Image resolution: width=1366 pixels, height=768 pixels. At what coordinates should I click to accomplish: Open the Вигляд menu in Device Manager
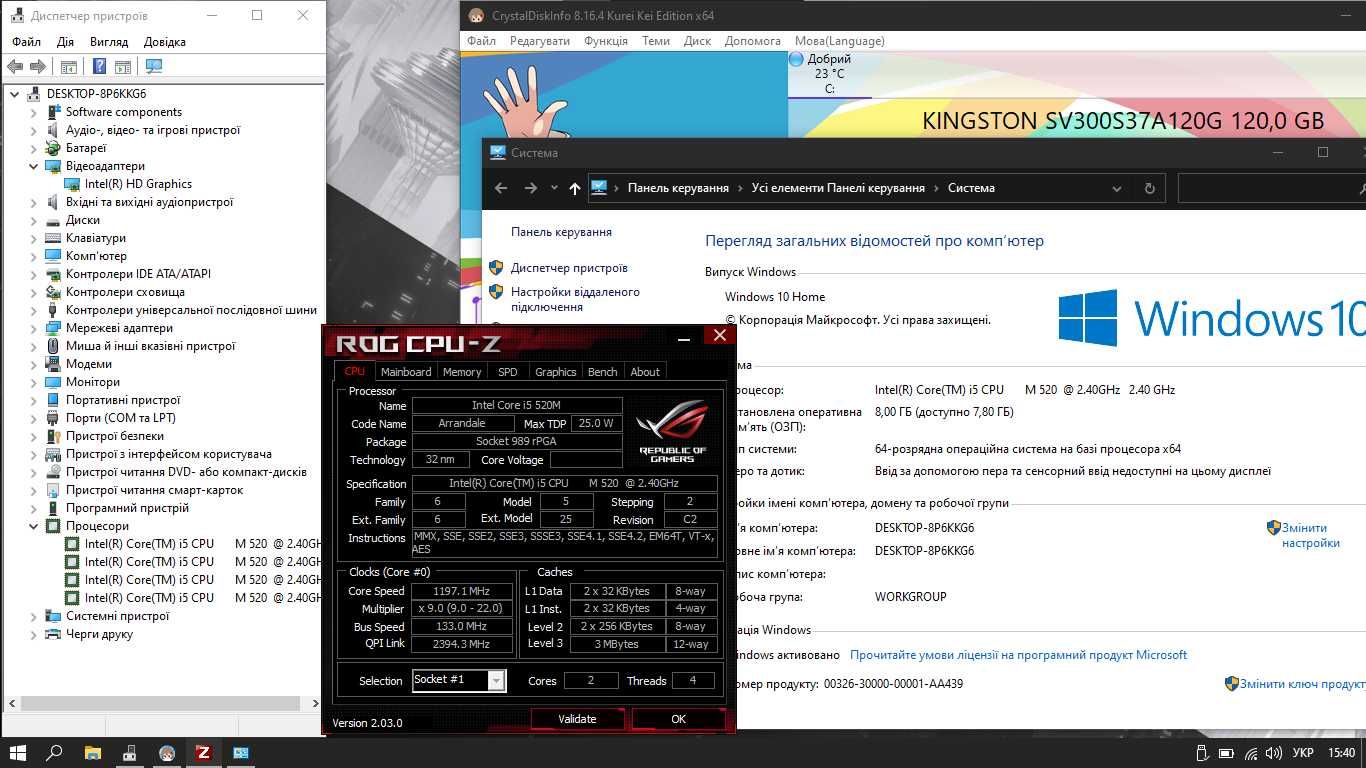109,42
